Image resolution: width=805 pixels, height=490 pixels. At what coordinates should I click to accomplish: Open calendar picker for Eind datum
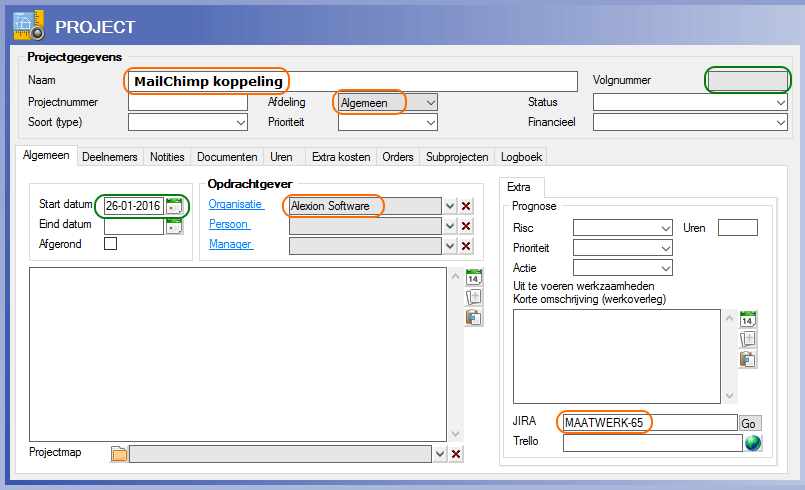(x=174, y=226)
